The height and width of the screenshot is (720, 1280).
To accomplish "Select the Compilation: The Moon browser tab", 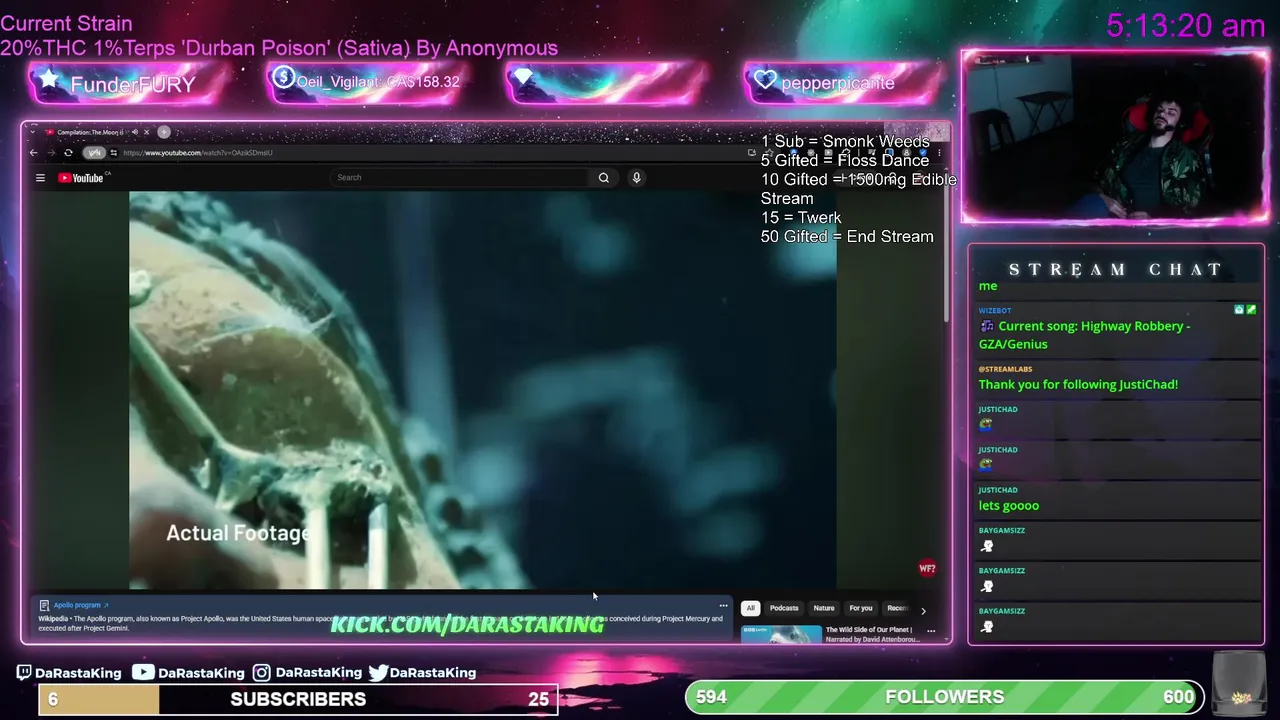I will 90,132.
